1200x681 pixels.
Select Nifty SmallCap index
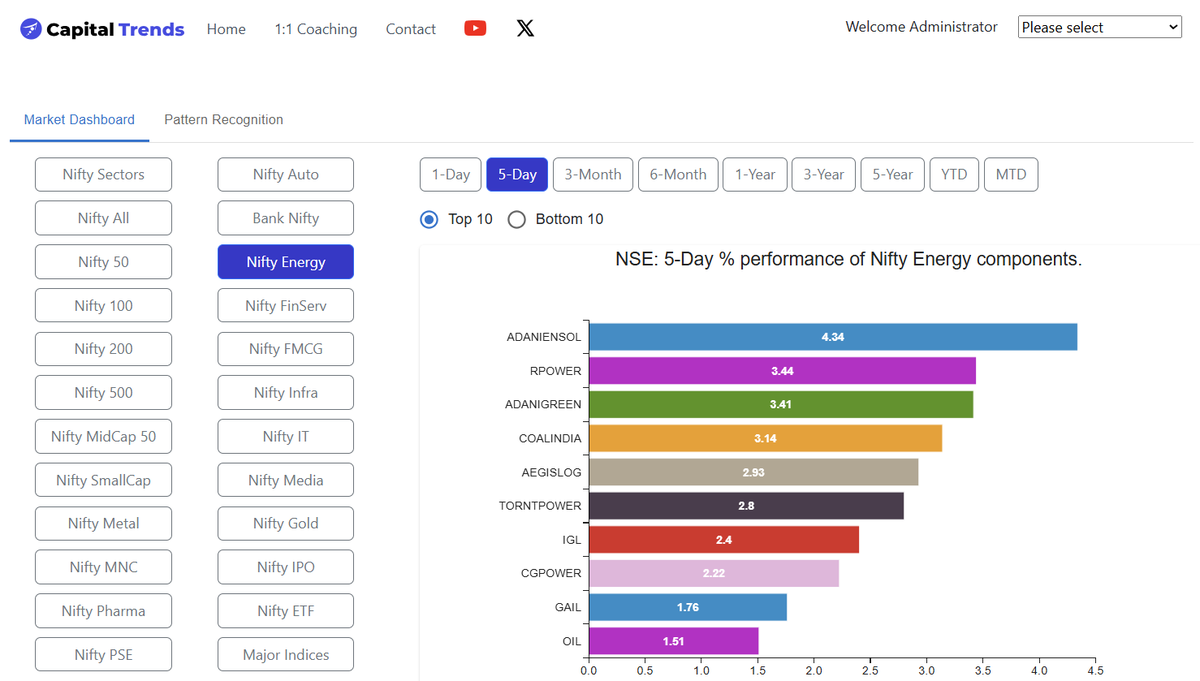(103, 480)
